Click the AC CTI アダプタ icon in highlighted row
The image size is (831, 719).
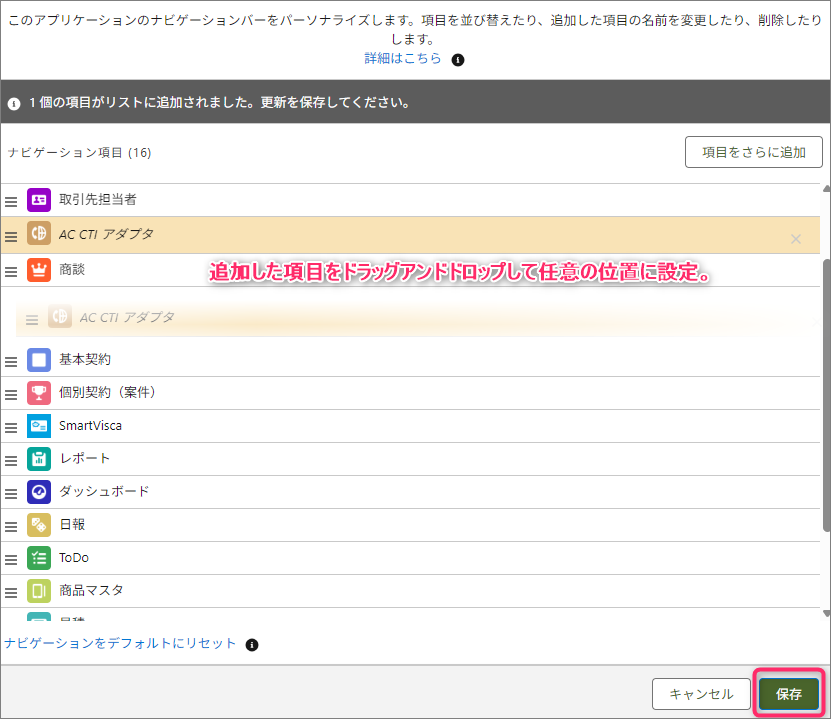(39, 234)
